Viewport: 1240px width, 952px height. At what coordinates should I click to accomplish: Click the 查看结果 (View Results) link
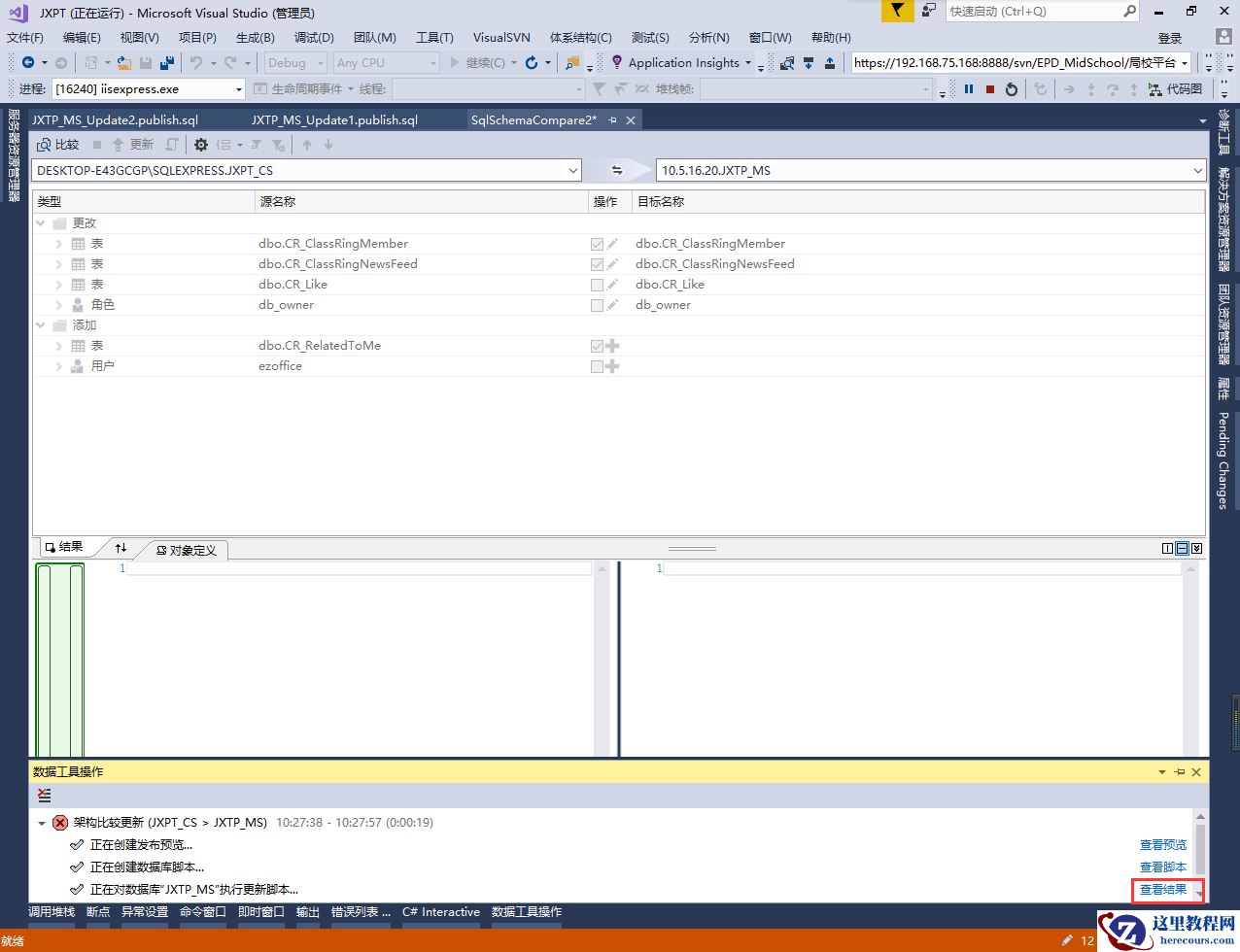point(1162,890)
